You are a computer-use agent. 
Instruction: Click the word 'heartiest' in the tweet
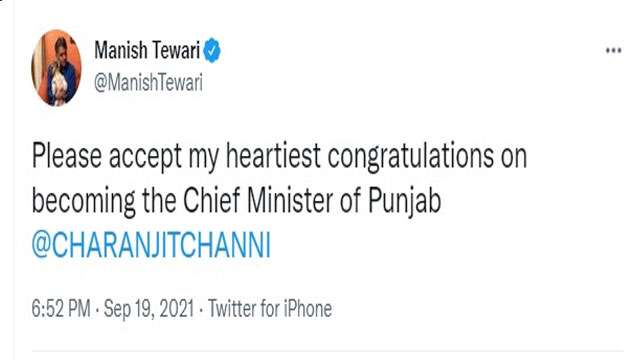[x=273, y=156]
